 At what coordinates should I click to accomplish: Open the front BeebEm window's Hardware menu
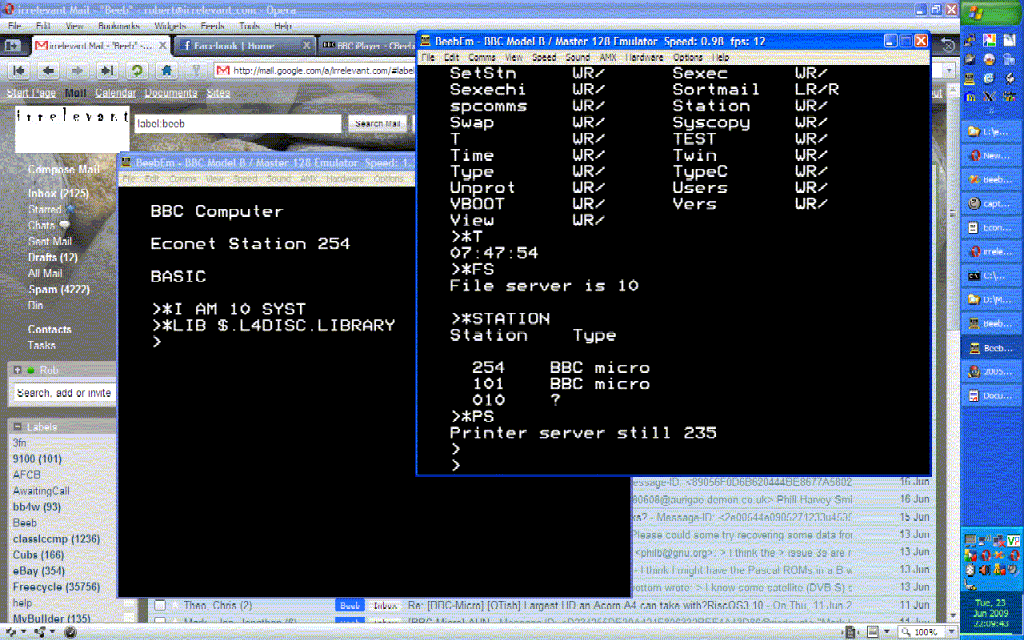(x=644, y=57)
